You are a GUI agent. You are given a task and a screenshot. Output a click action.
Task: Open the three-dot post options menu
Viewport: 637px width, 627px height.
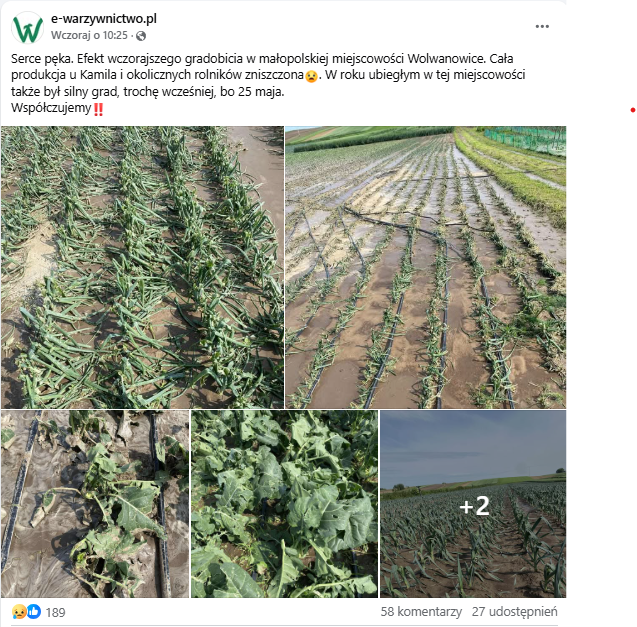click(x=542, y=26)
